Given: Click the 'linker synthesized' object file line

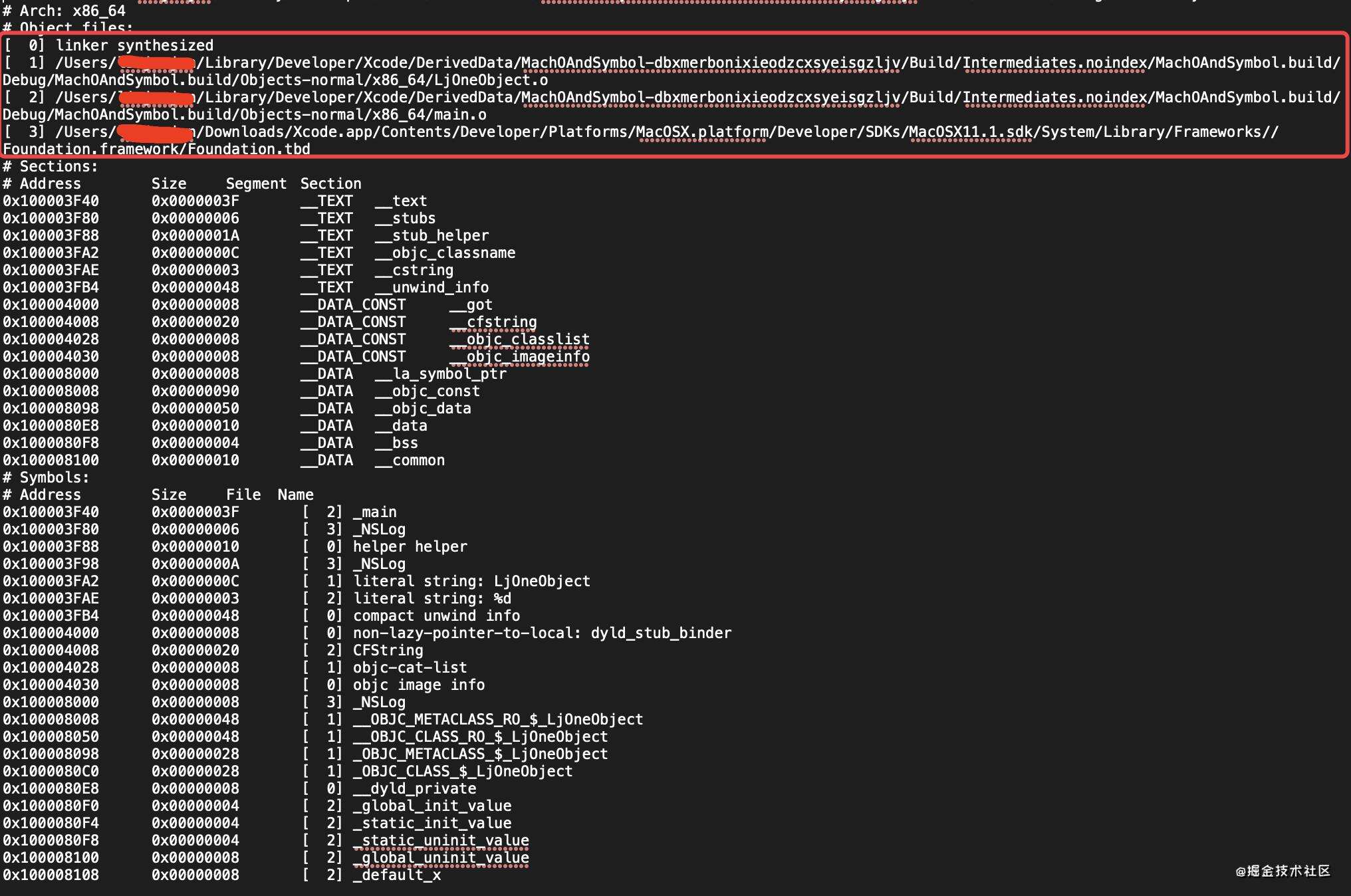Looking at the screenshot, I should (108, 45).
